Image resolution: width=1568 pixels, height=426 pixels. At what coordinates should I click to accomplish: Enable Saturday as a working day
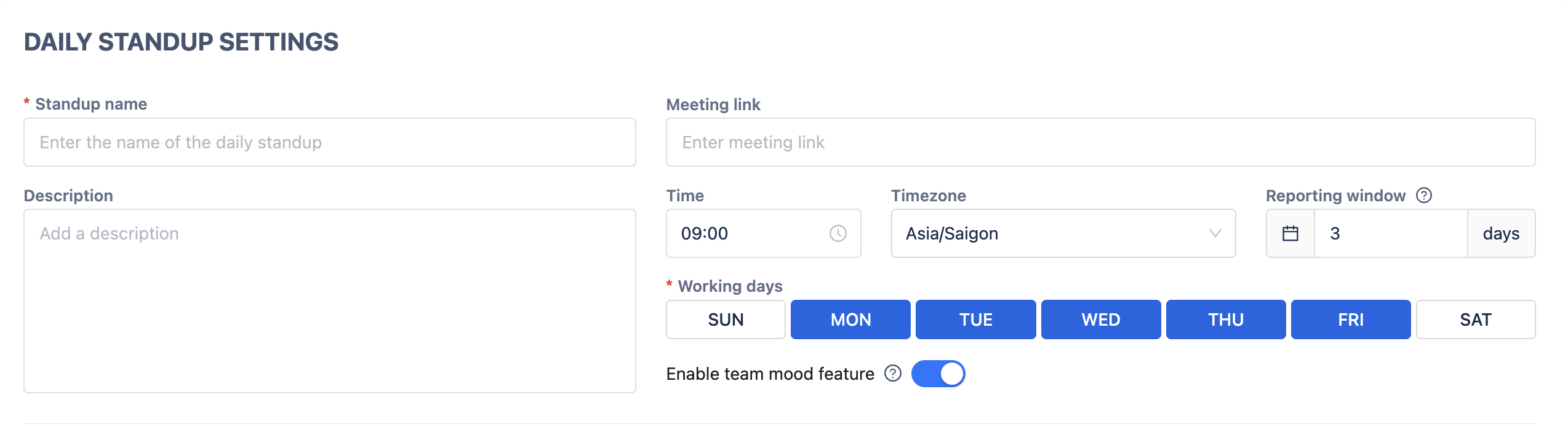click(1475, 319)
